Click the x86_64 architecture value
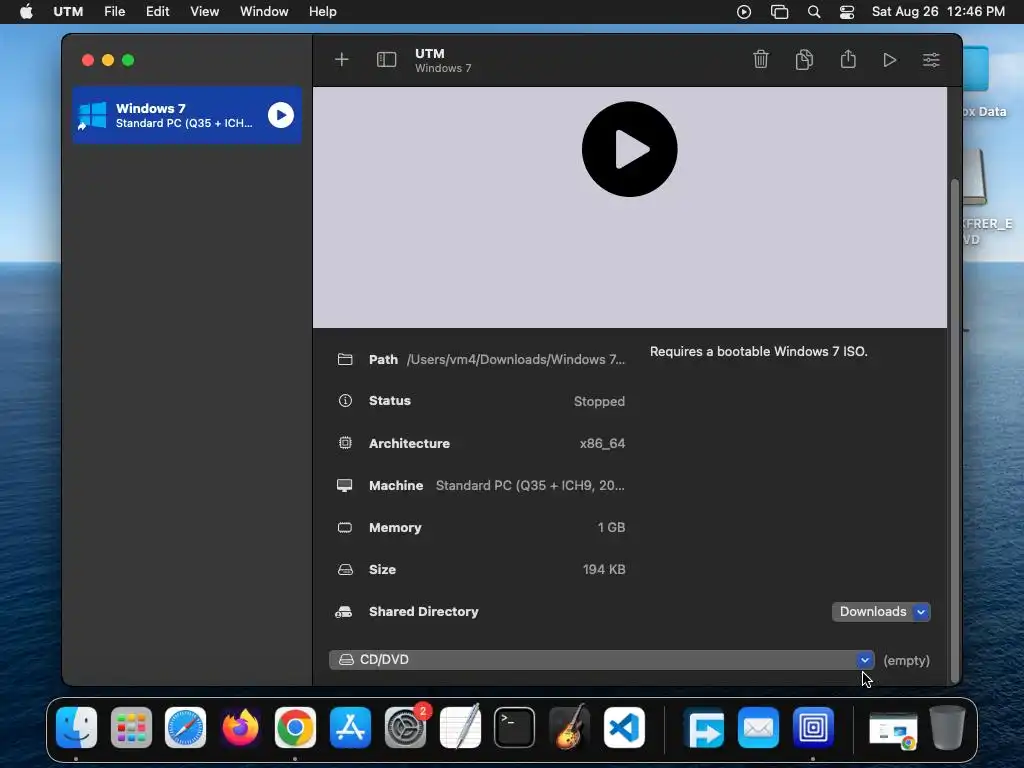Image resolution: width=1024 pixels, height=768 pixels. pos(602,443)
